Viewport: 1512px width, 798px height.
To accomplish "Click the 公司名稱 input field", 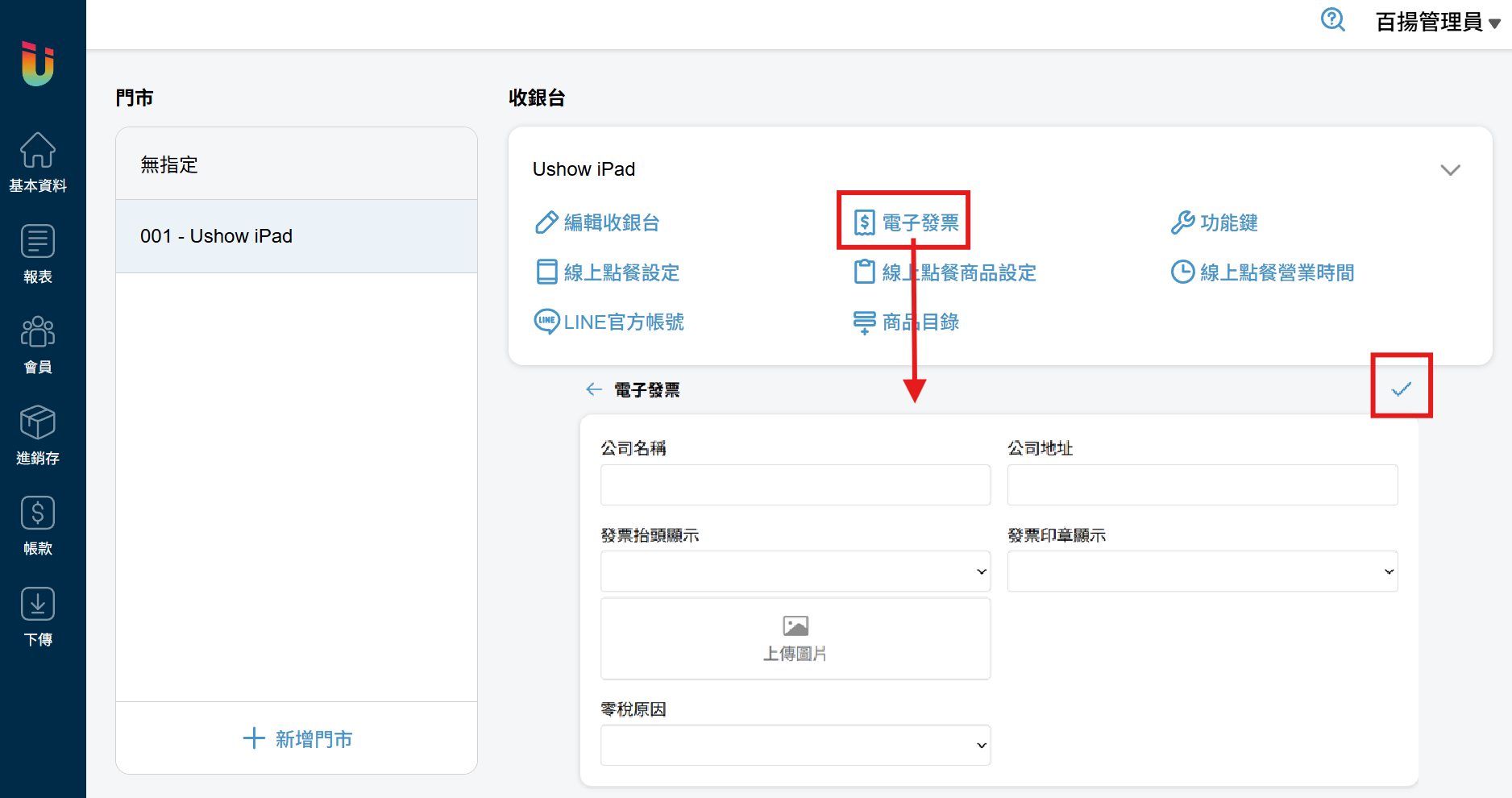I will [795, 485].
